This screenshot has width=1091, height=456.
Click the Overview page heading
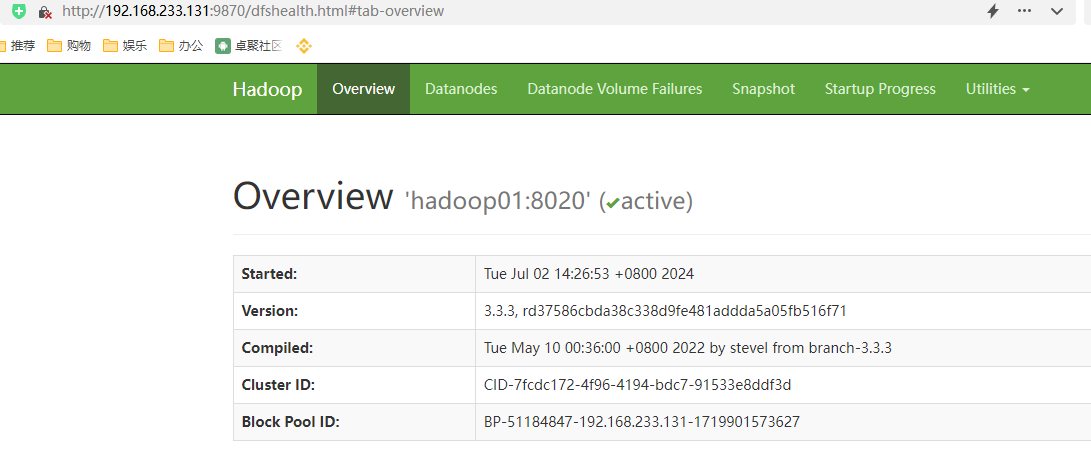313,196
